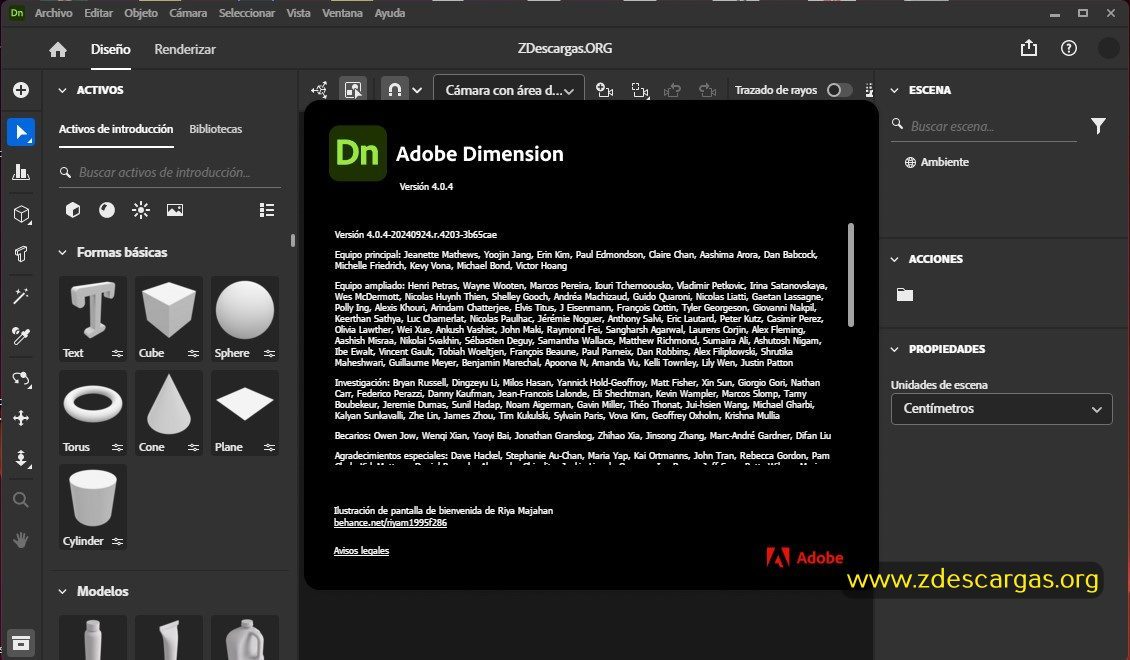Click the Buscar activos de introducción field
1130x660 pixels.
click(170, 172)
